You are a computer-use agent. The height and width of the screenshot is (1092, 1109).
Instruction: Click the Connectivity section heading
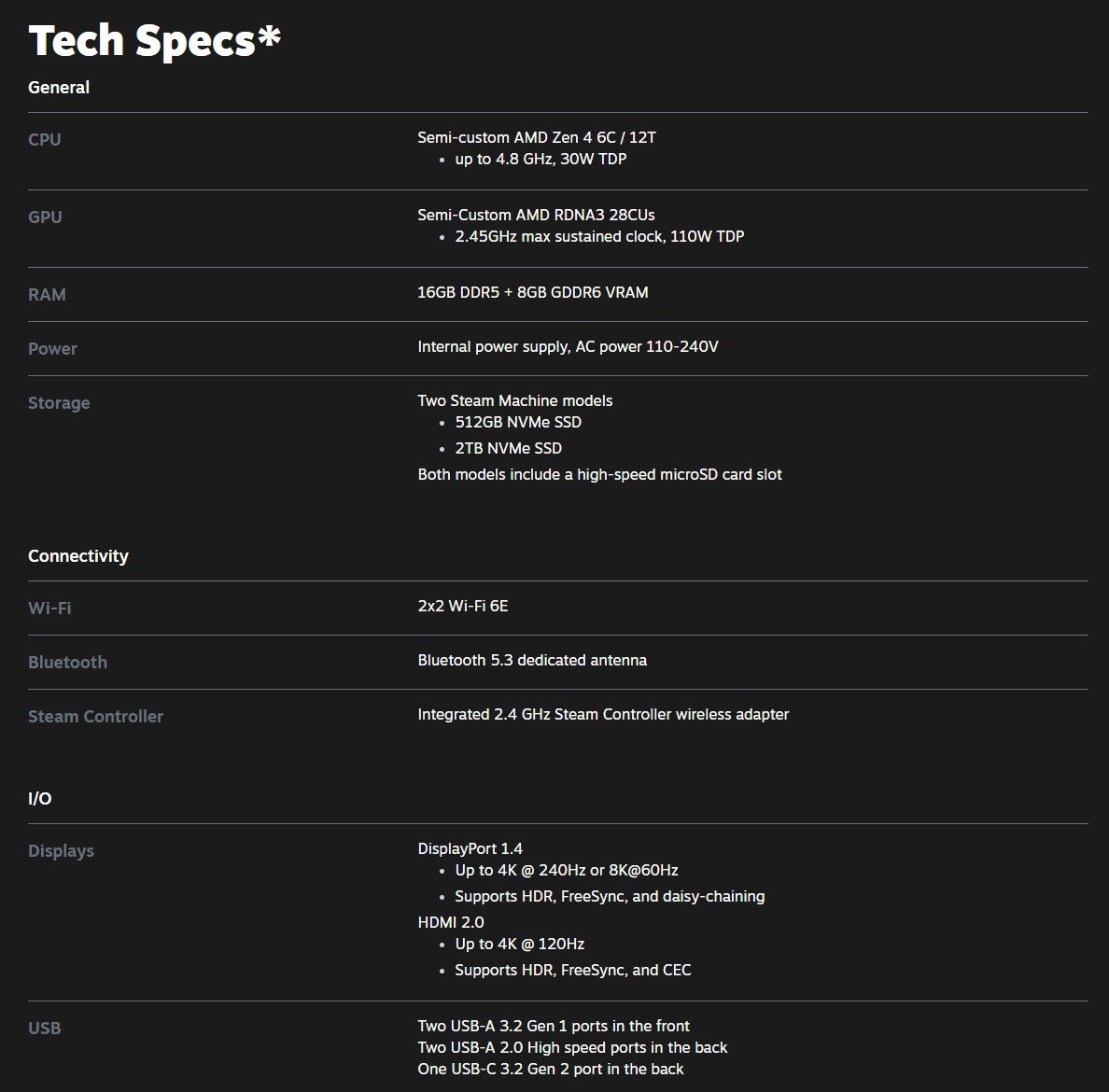pyautogui.click(x=78, y=556)
